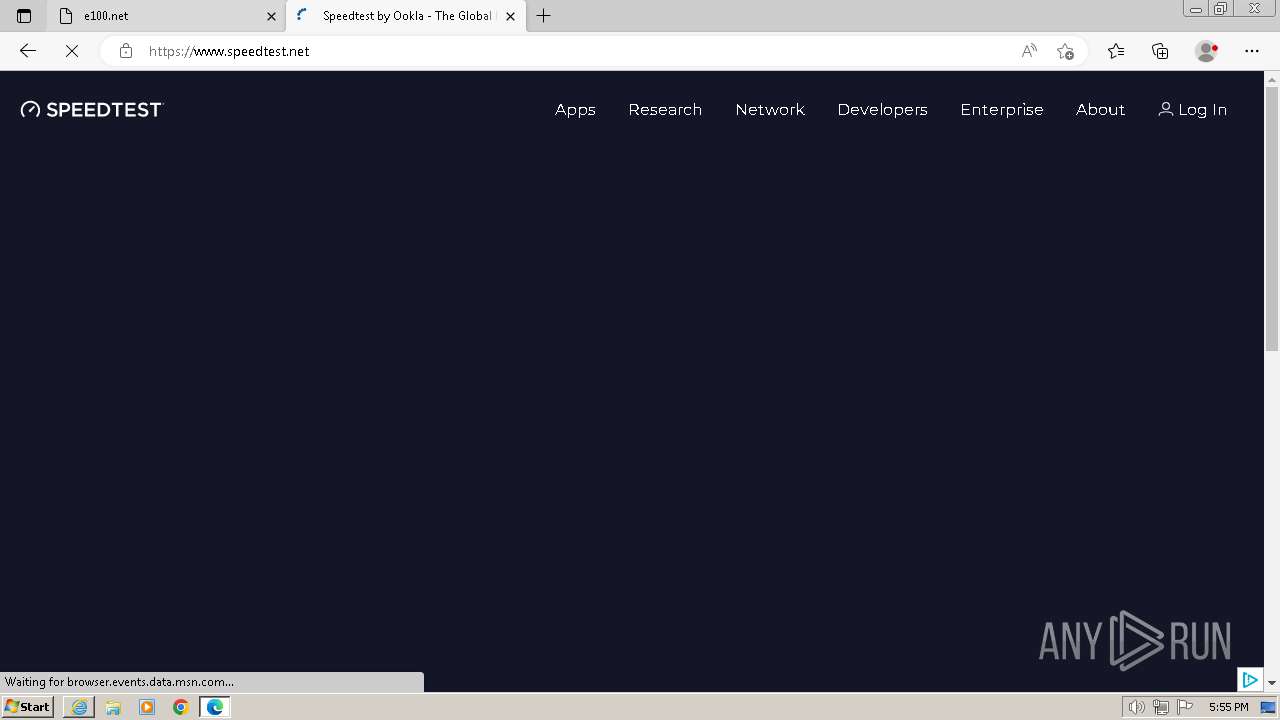Open the network tray icon
This screenshot has height=720, width=1280.
pyautogui.click(x=1161, y=707)
